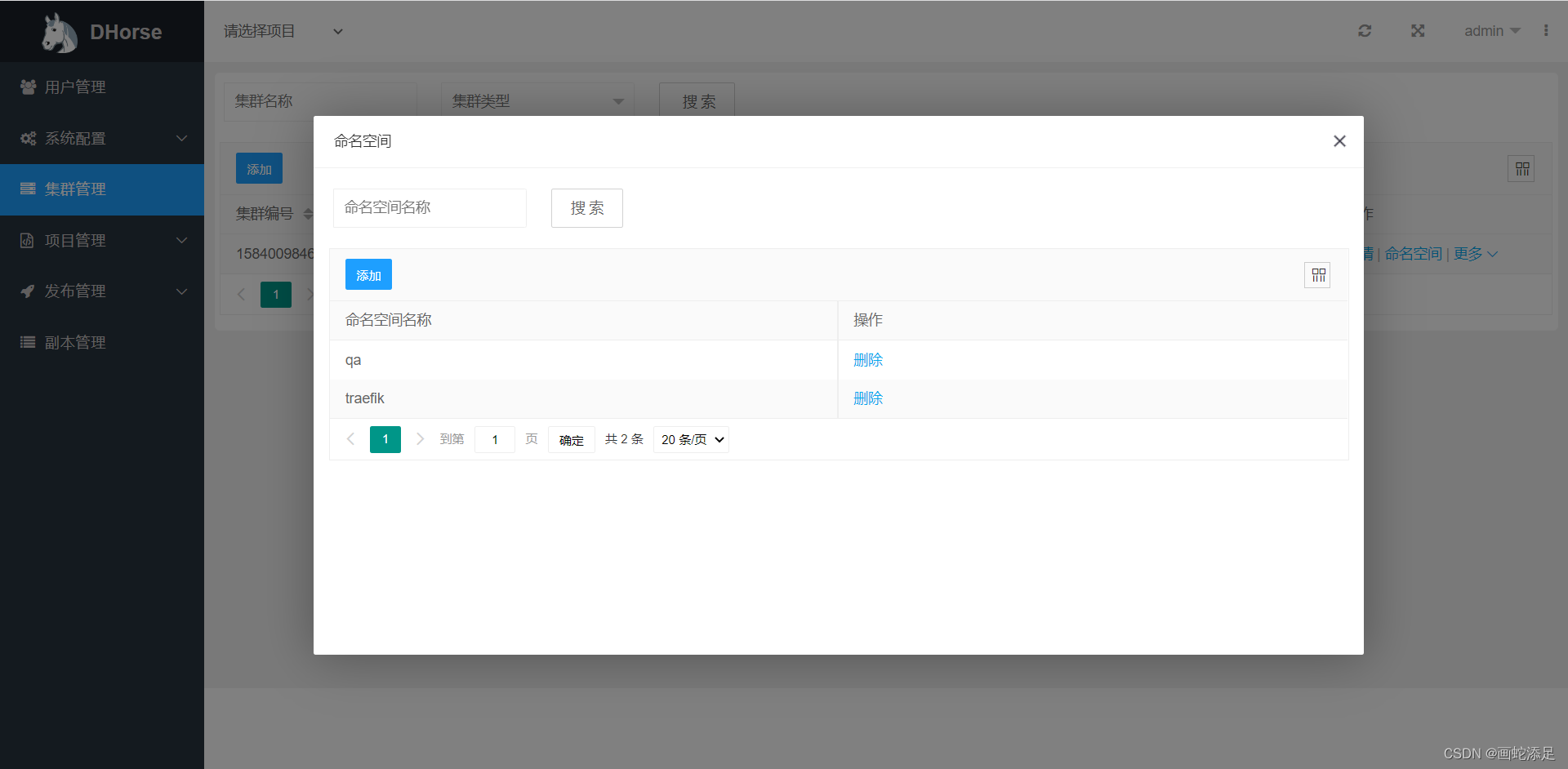Open 系统配置 in the sidebar

click(102, 138)
